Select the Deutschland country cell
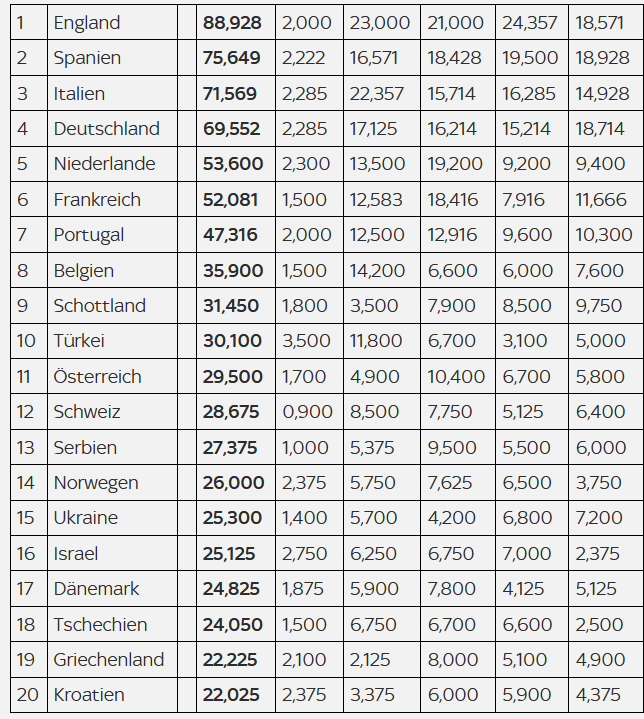Screen dimensions: 644x719 click(112, 128)
